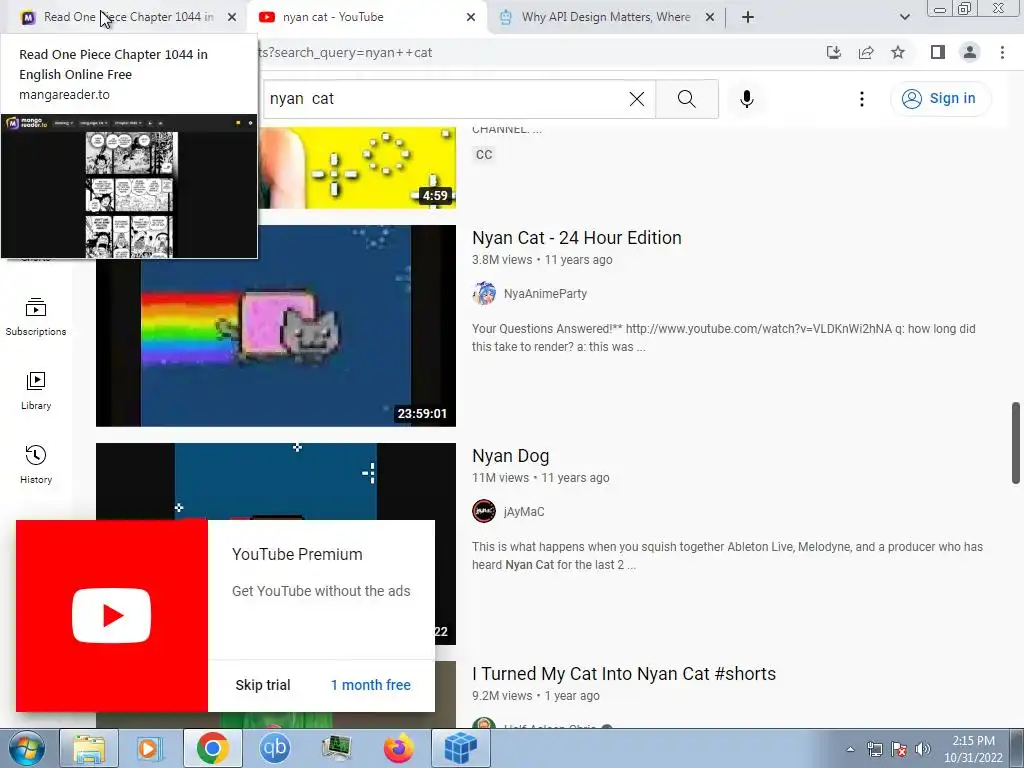The image size is (1024, 768).
Task: Bookmark this page with the star icon
Action: pos(898,52)
